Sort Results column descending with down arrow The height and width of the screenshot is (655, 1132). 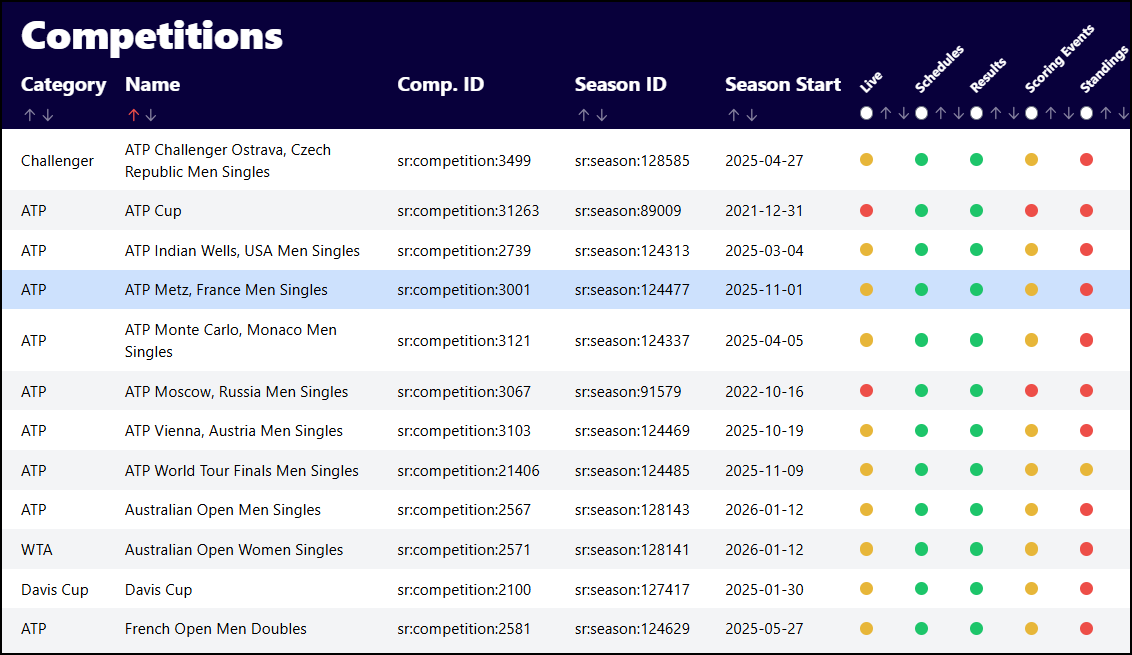[1013, 113]
